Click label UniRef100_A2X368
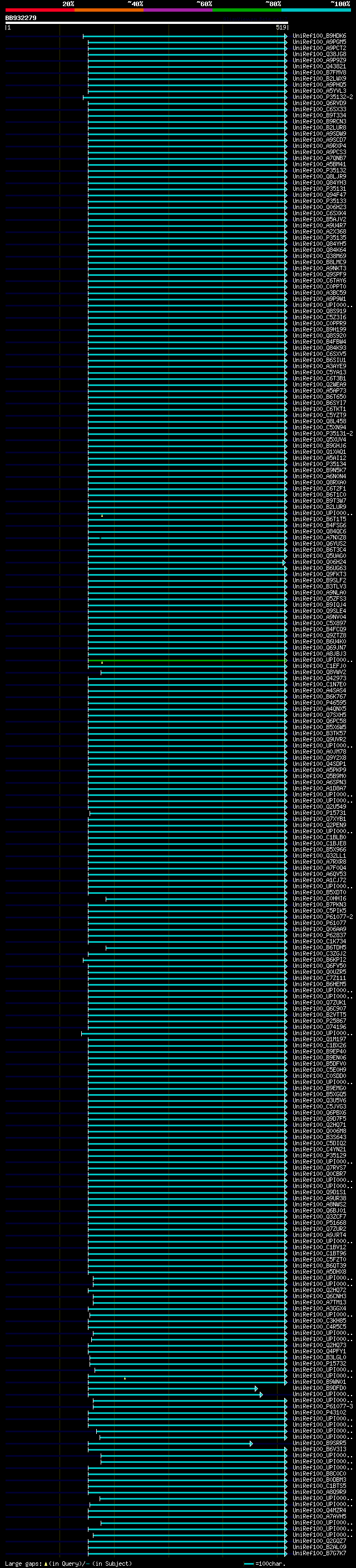Image resolution: width=356 pixels, height=1568 pixels. pyautogui.click(x=319, y=231)
